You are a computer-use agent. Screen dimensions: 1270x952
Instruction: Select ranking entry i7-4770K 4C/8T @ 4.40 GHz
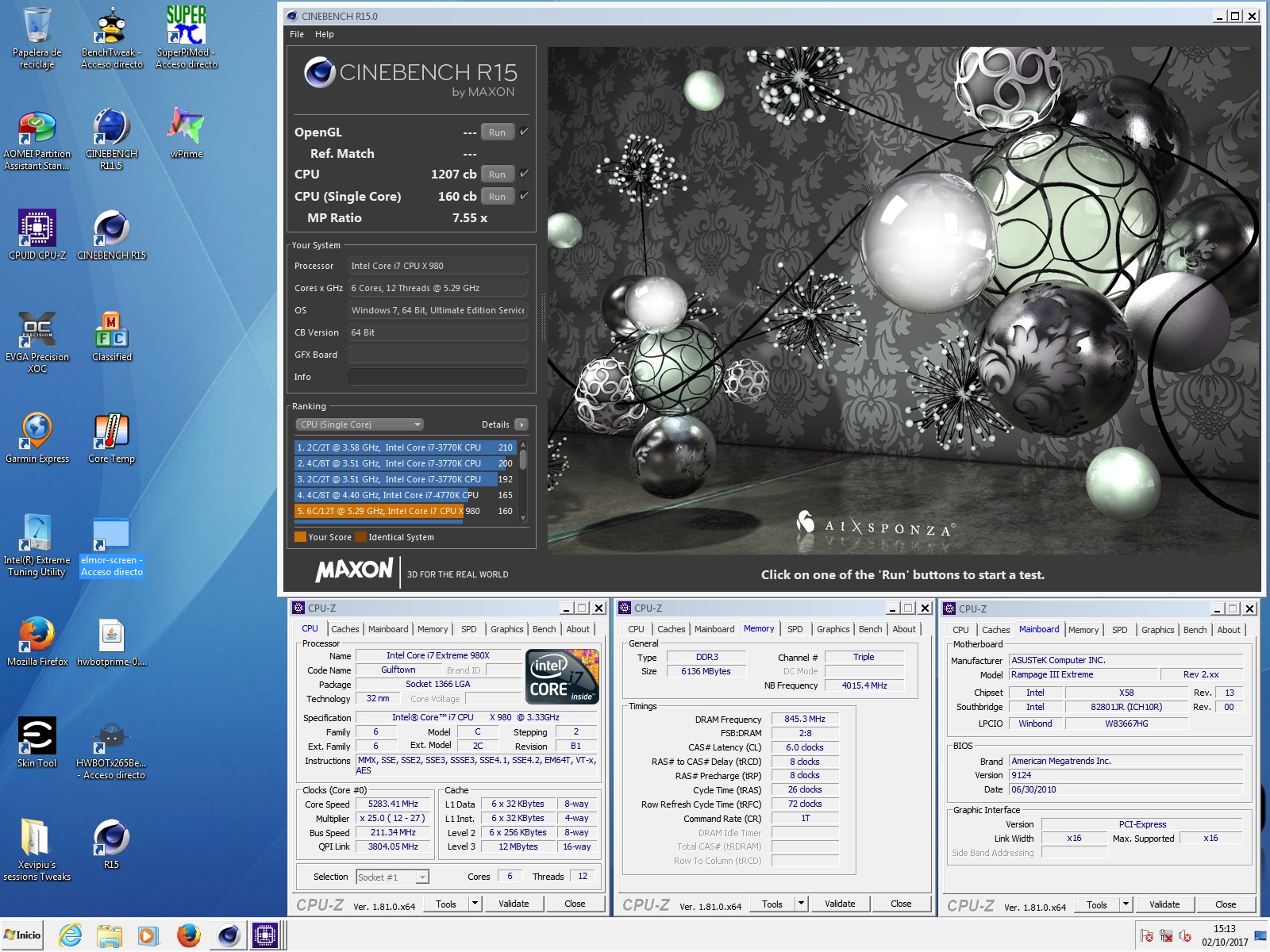405,495
